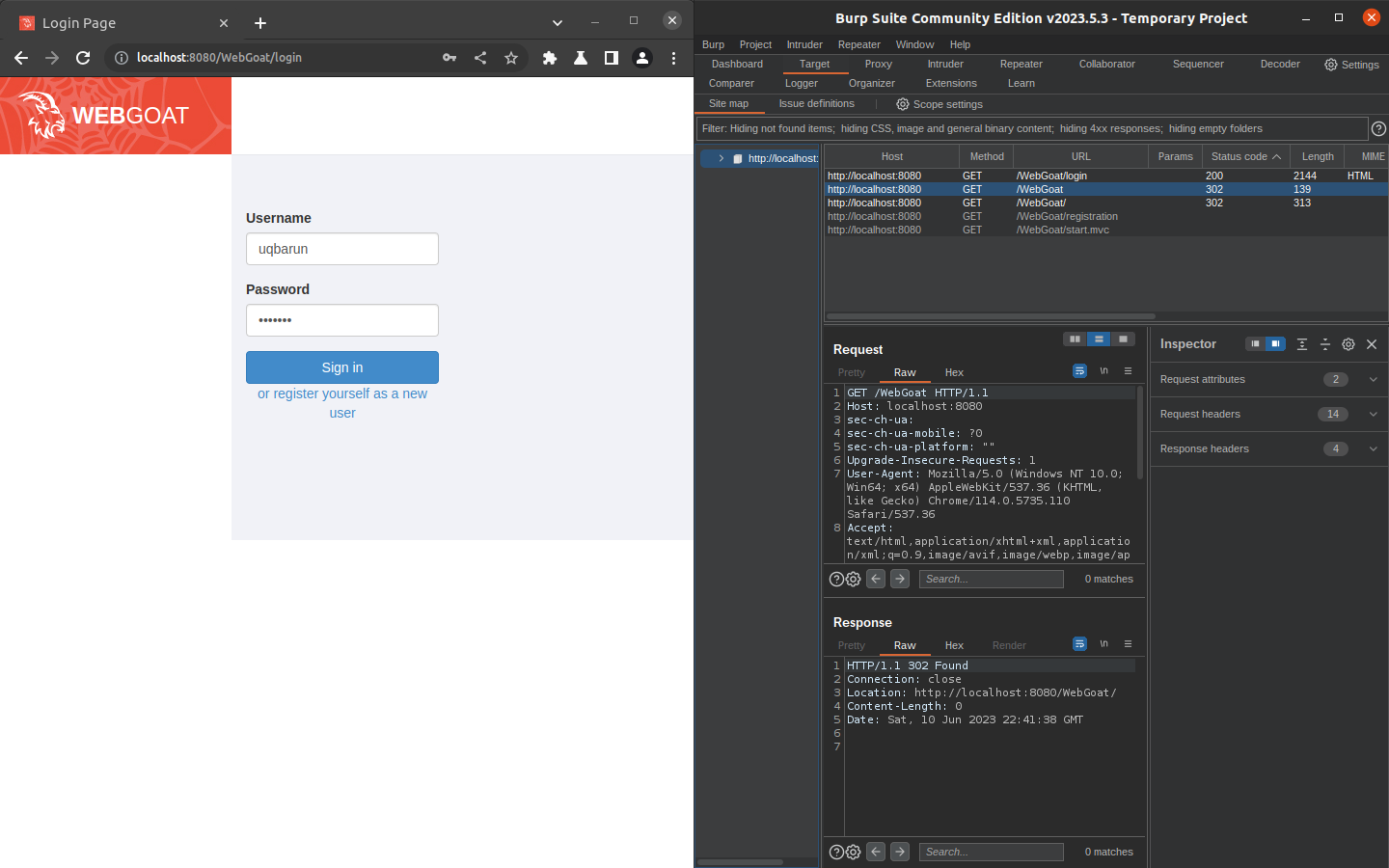Bookmark this page with the star icon
The image size is (1389, 868).
point(511,58)
